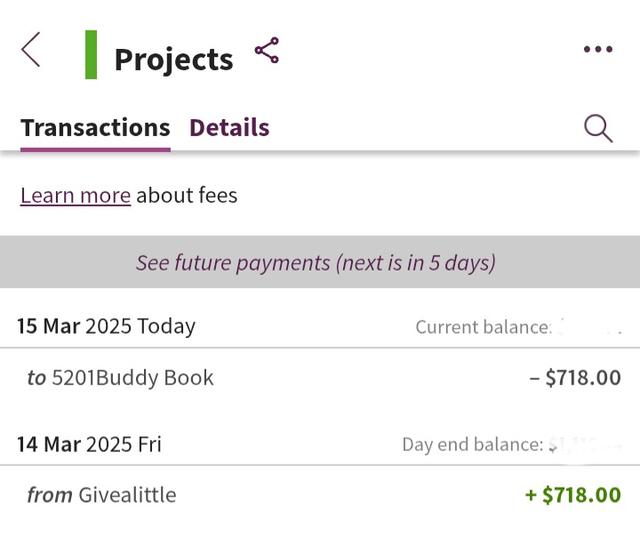This screenshot has height=540, width=640.
Task: Tap the green account colour bar
Action: click(x=91, y=54)
